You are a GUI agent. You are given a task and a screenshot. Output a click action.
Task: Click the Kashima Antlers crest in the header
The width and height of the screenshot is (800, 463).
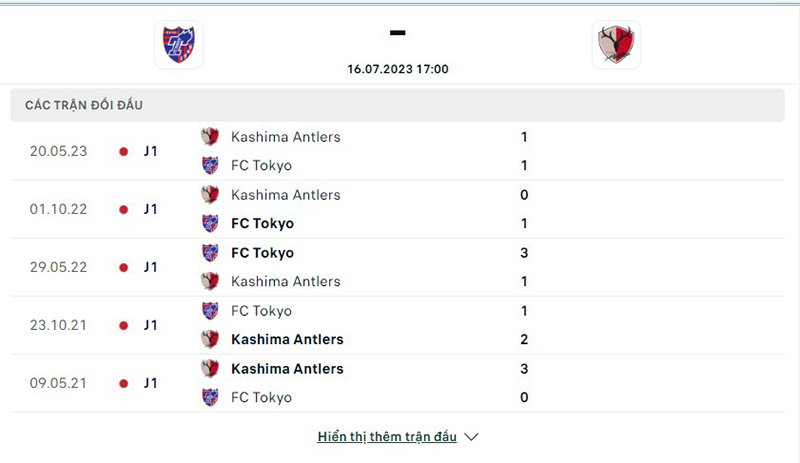pyautogui.click(x=616, y=45)
